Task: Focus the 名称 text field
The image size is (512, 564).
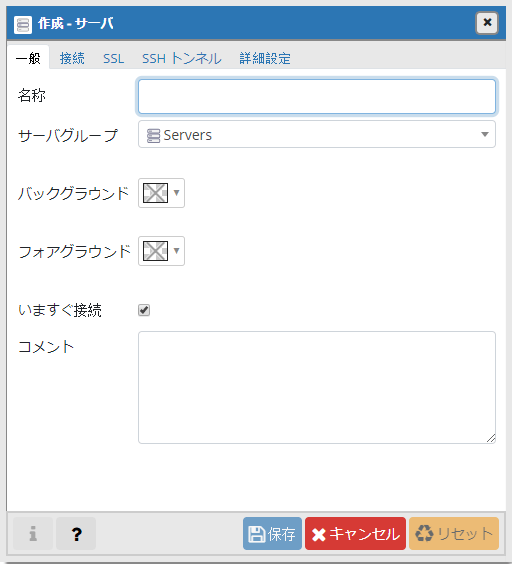Action: (x=317, y=96)
